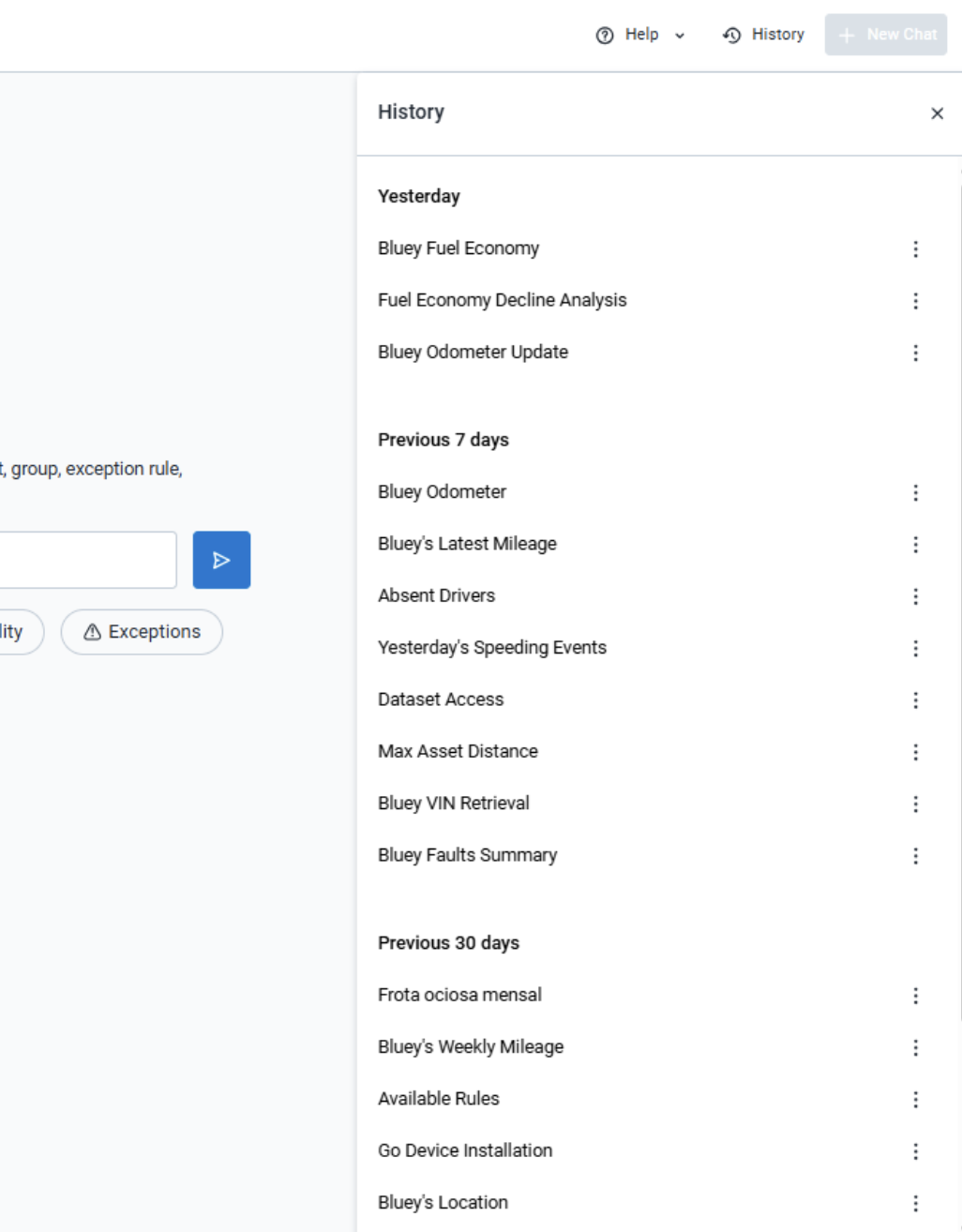962x1232 pixels.
Task: Open the options menu for Available Rules
Action: click(916, 1099)
